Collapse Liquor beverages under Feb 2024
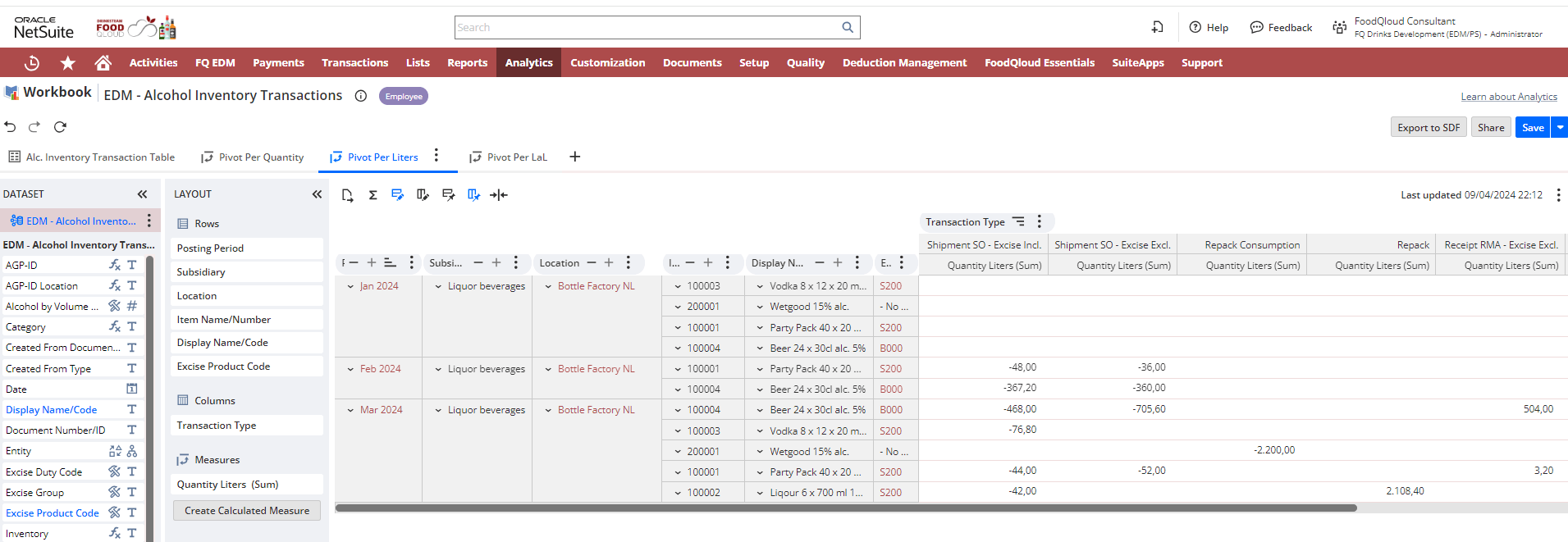This screenshot has width=1568, height=542. pos(438,369)
